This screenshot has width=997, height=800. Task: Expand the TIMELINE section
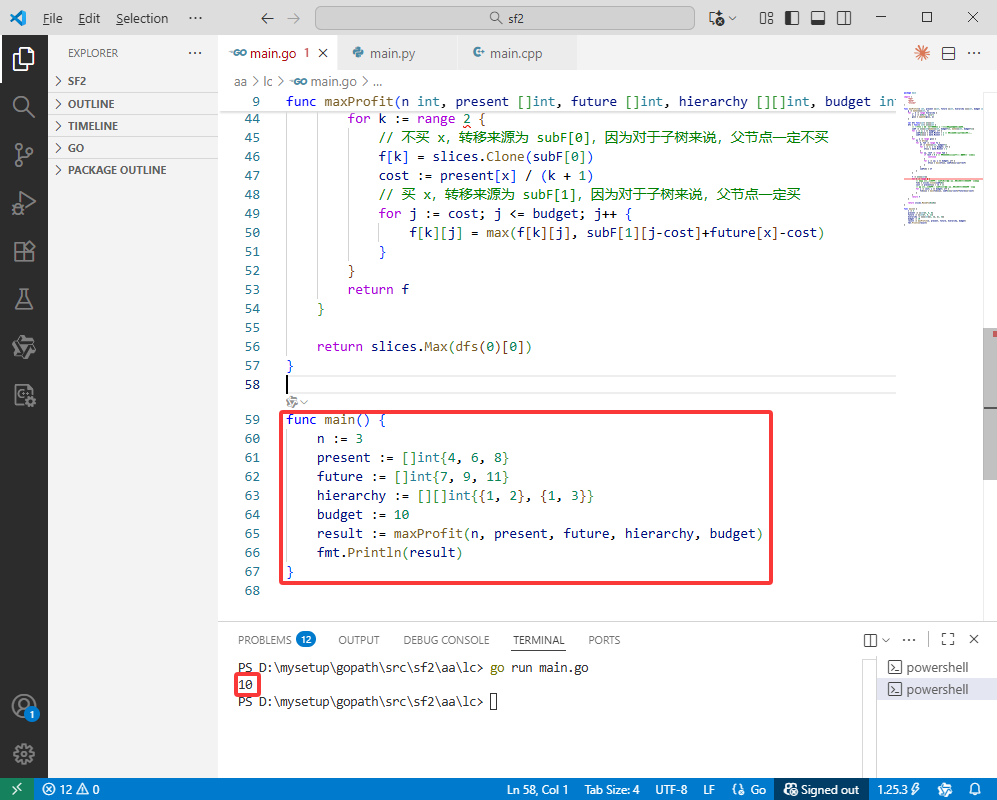point(133,126)
